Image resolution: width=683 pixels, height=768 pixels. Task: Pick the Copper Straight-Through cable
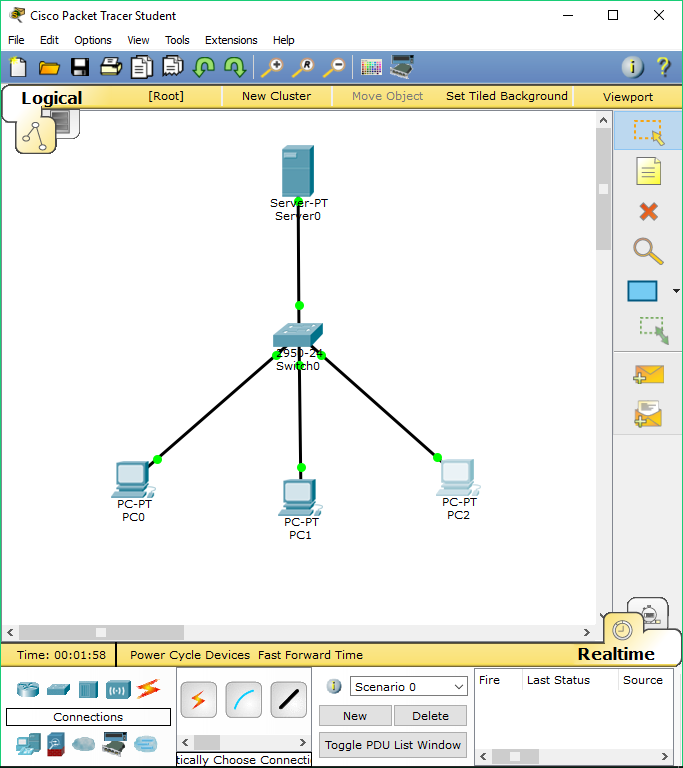point(289,699)
